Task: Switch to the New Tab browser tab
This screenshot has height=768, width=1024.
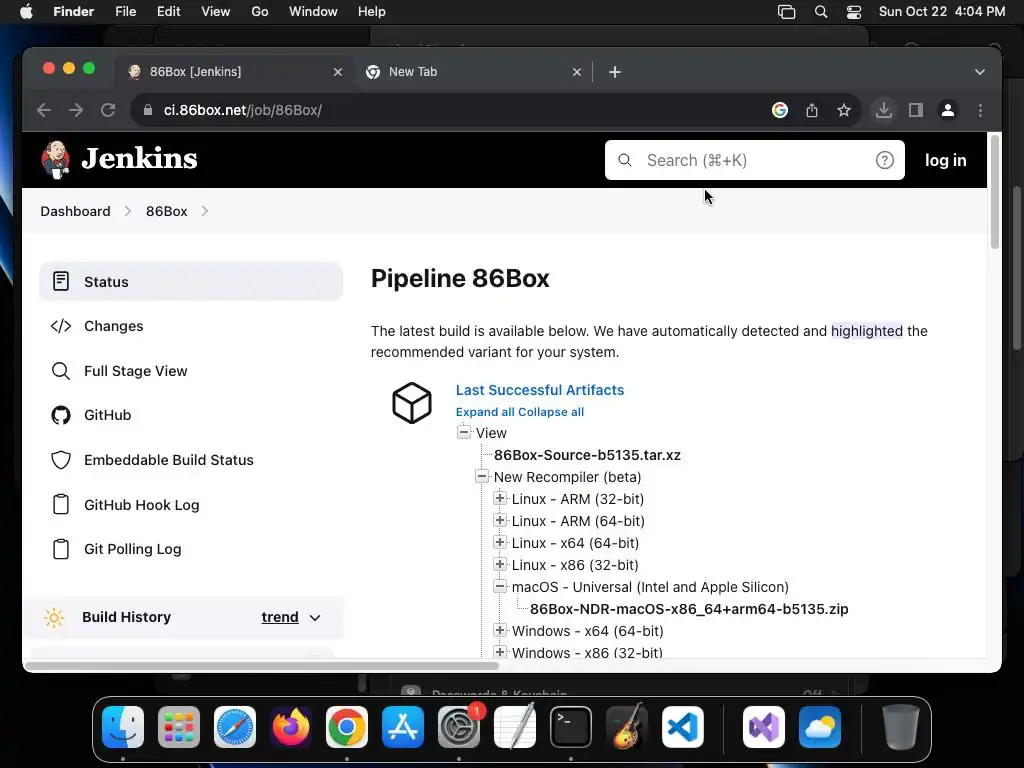Action: point(472,72)
